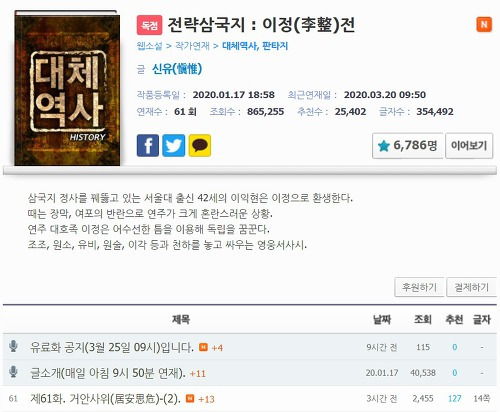Open episode 제61화 거안사위 (2)
Image resolution: width=500 pixels, height=412 pixels.
click(105, 398)
